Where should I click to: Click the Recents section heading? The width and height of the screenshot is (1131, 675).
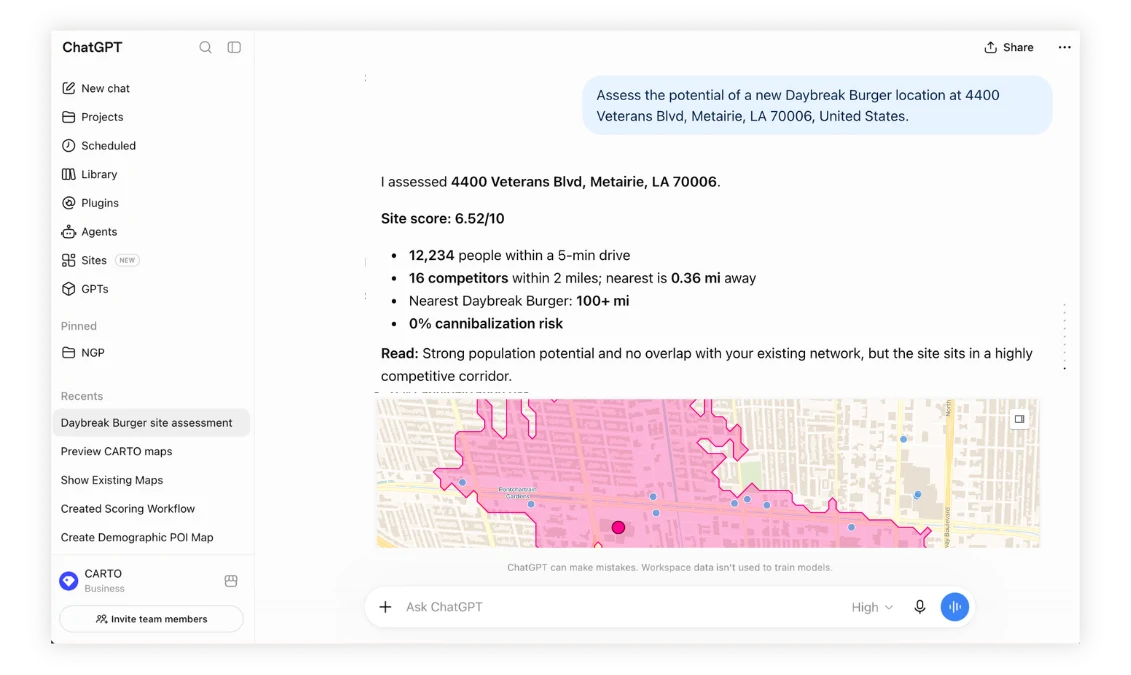tap(82, 396)
